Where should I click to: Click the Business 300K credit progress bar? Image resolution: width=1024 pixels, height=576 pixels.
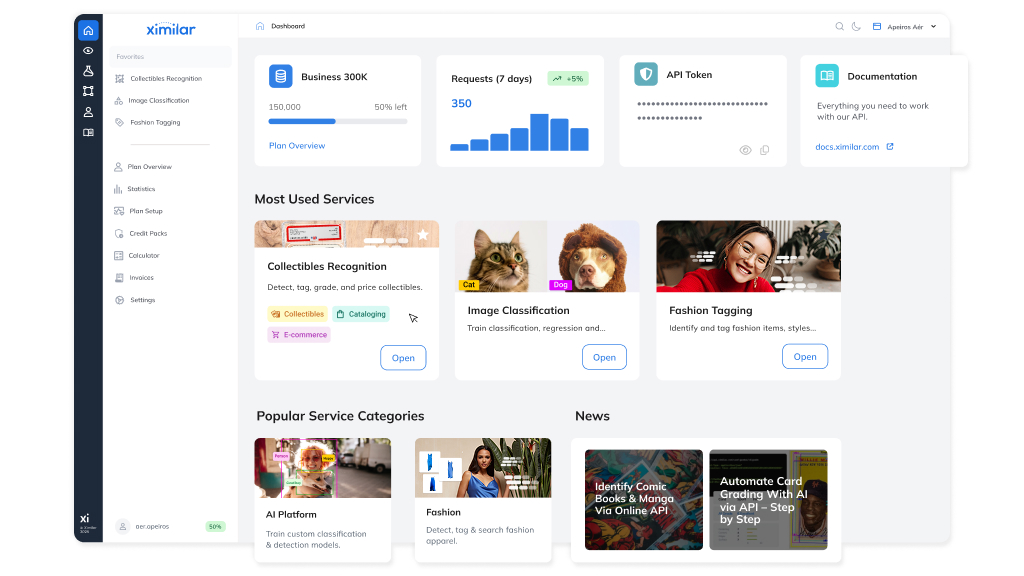(338, 121)
